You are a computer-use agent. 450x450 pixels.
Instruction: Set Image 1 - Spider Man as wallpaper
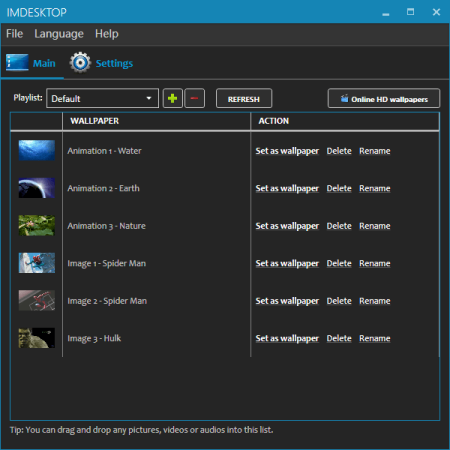pyautogui.click(x=287, y=263)
